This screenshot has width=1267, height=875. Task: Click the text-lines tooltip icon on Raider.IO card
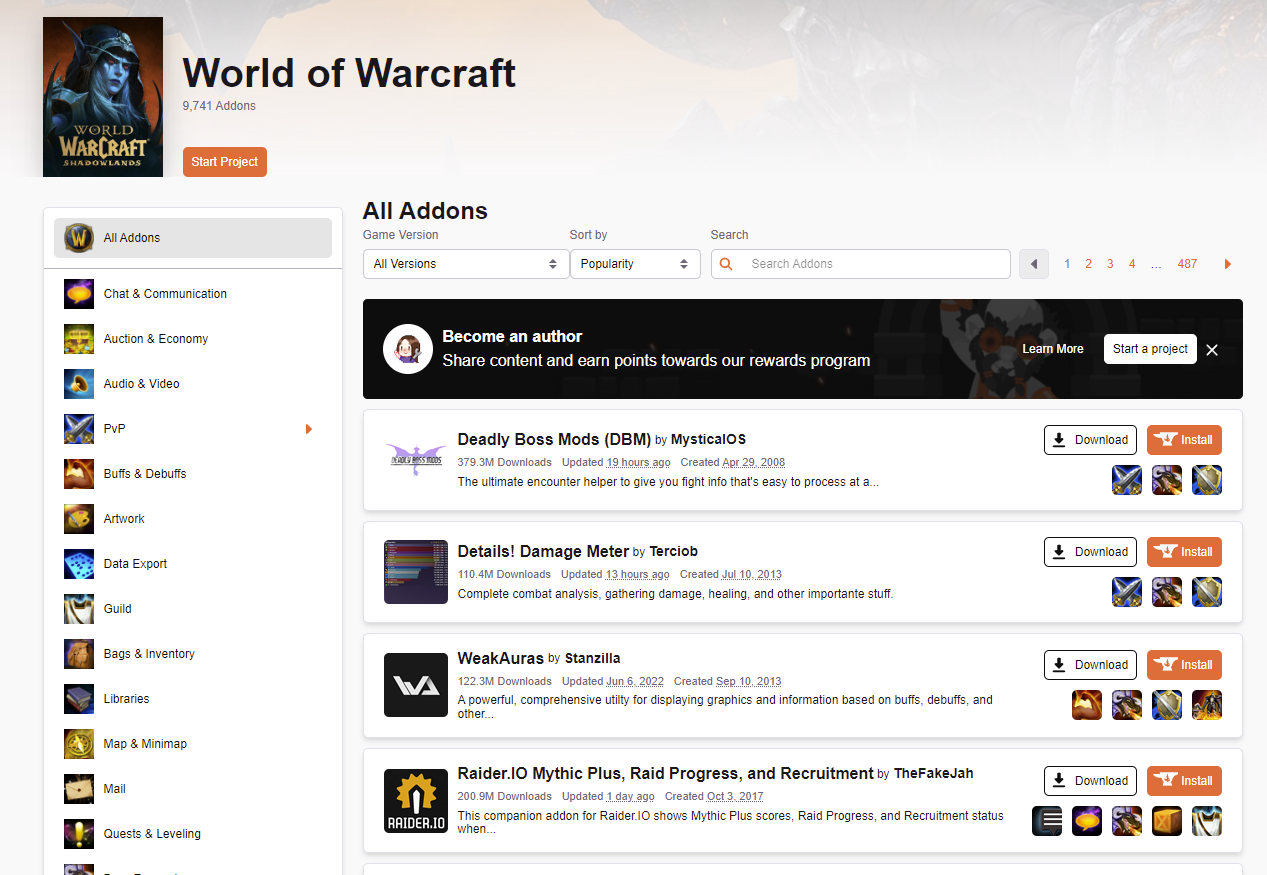coord(1047,821)
